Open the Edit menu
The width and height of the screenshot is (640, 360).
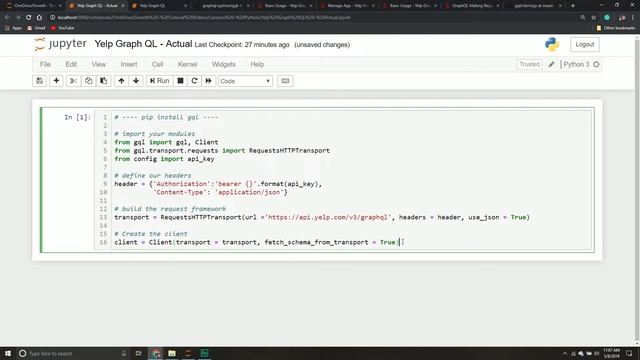(71, 64)
